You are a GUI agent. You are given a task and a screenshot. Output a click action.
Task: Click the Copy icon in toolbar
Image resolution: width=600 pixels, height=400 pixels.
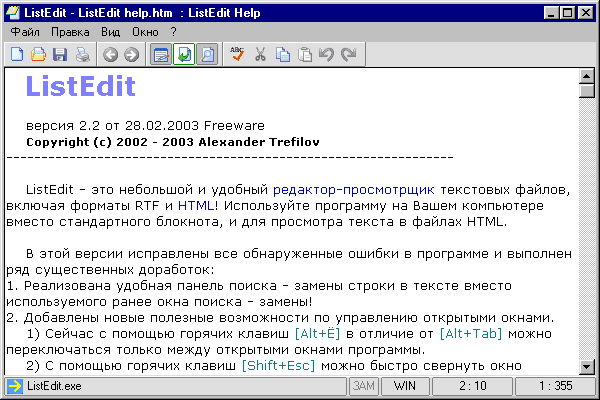coord(282,55)
